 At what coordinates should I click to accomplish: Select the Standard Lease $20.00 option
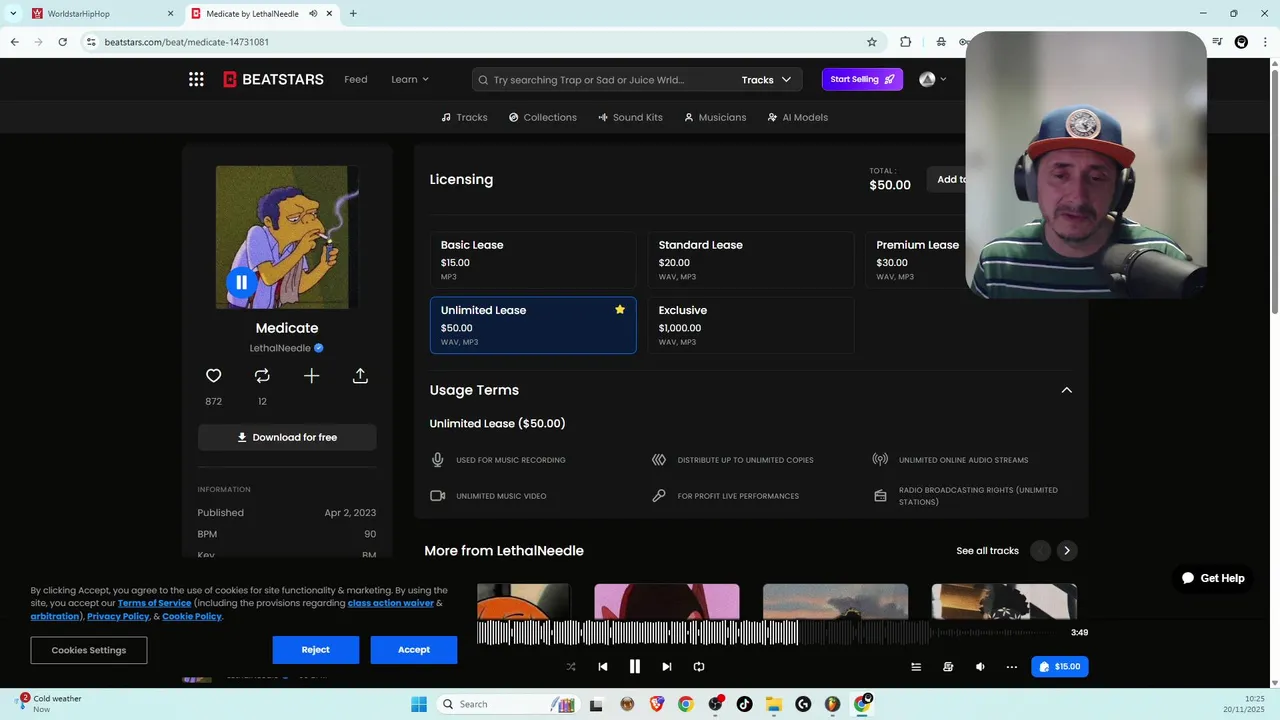click(750, 260)
